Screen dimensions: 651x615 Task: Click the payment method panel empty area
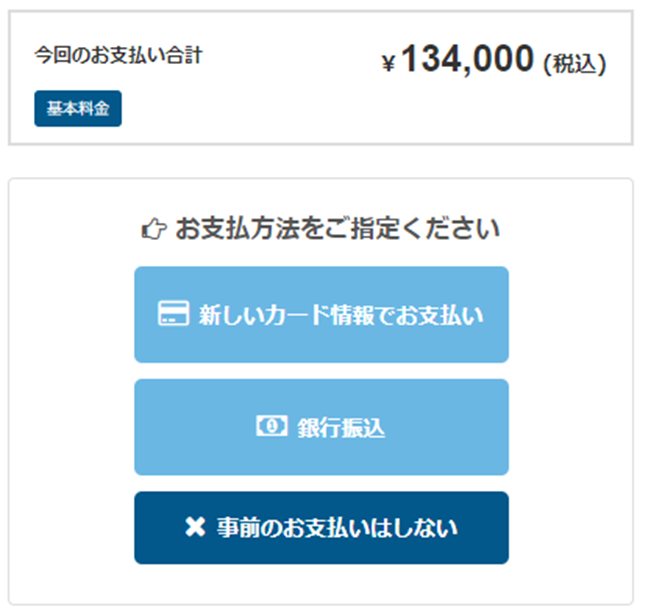point(571,415)
